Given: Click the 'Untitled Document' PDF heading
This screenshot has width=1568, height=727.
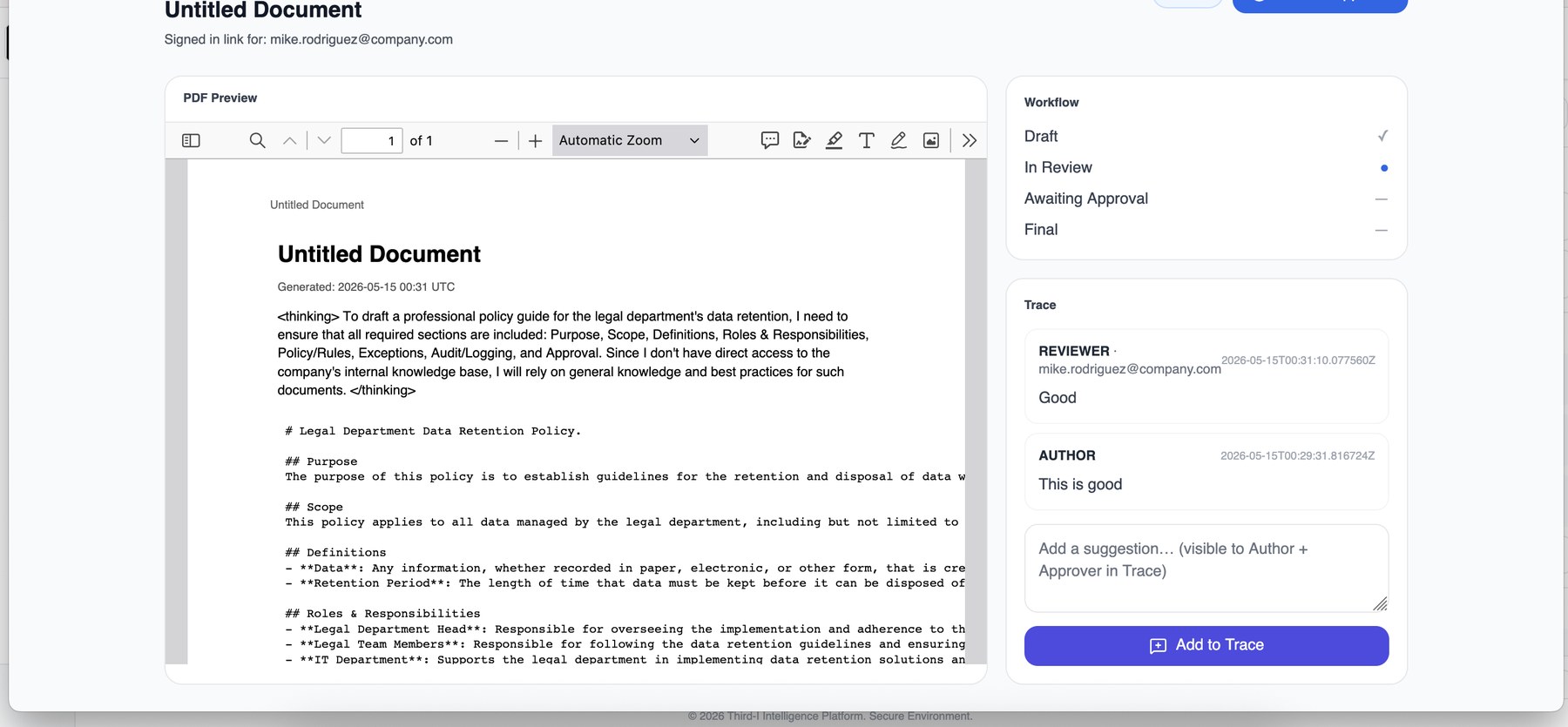Looking at the screenshot, I should (379, 254).
